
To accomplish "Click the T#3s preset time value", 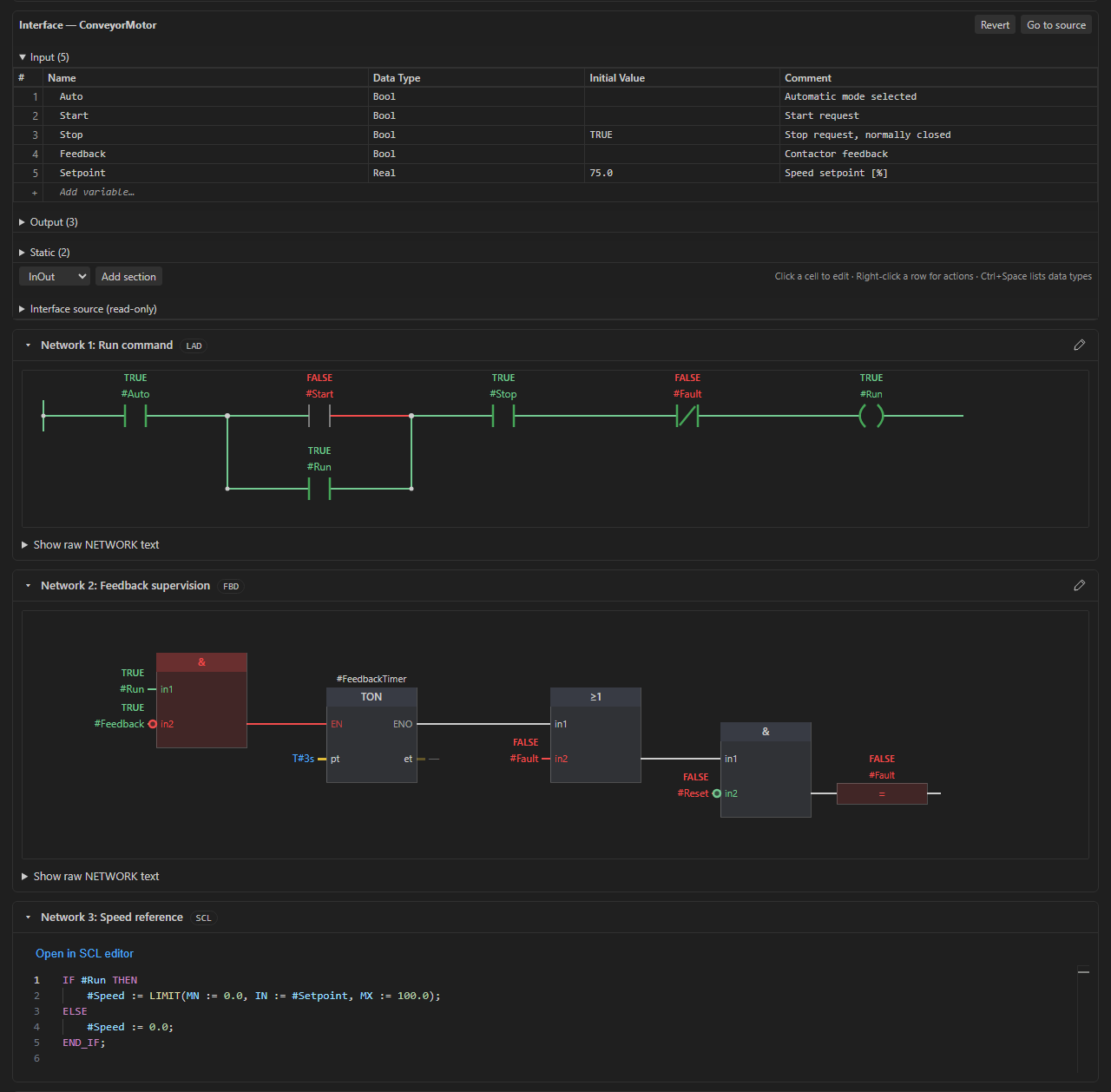I will point(304,759).
